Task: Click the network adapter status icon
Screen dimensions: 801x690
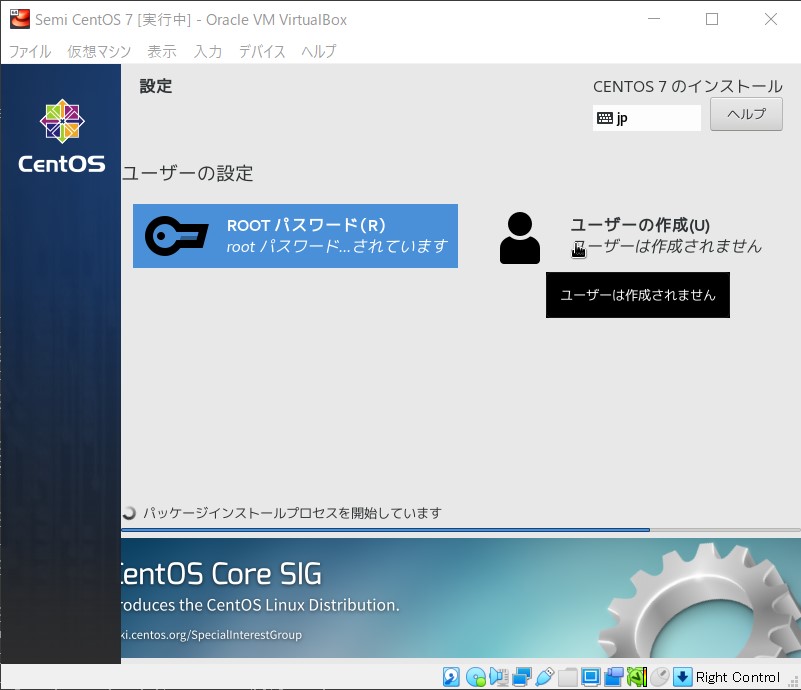Action: click(x=522, y=677)
